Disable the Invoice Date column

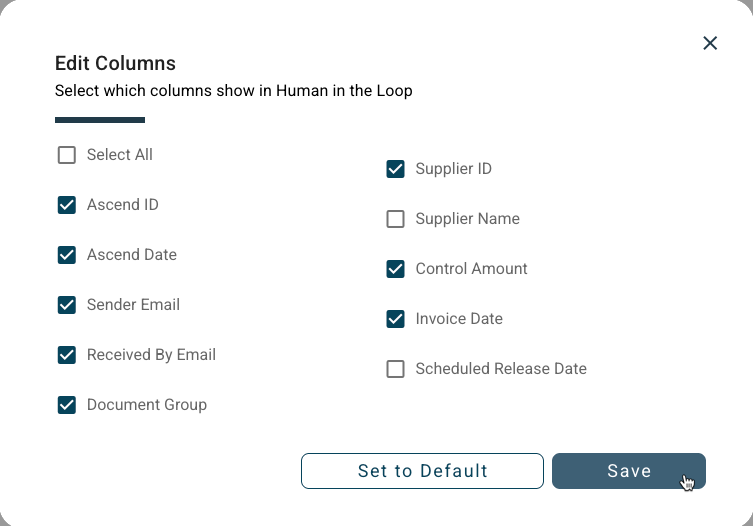[396, 319]
